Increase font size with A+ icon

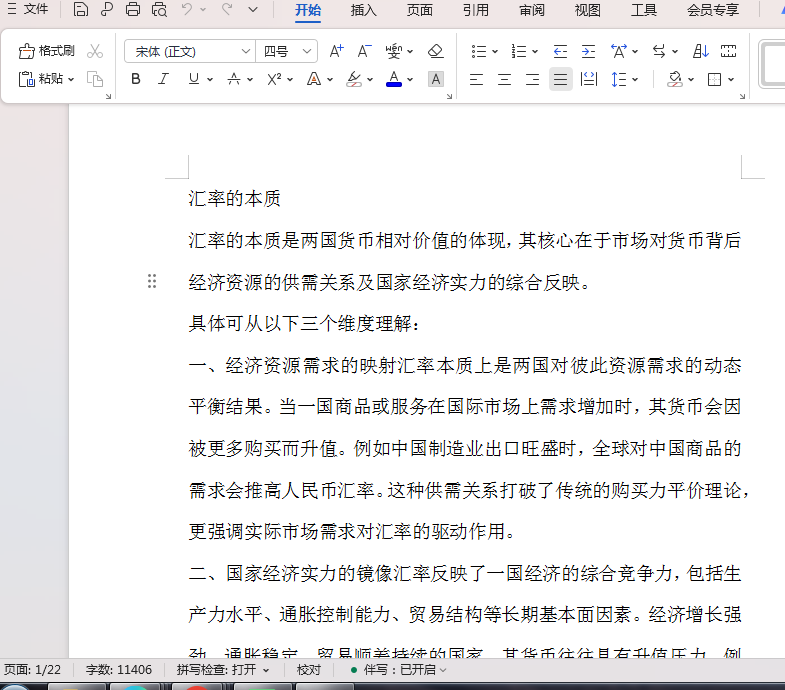(336, 51)
